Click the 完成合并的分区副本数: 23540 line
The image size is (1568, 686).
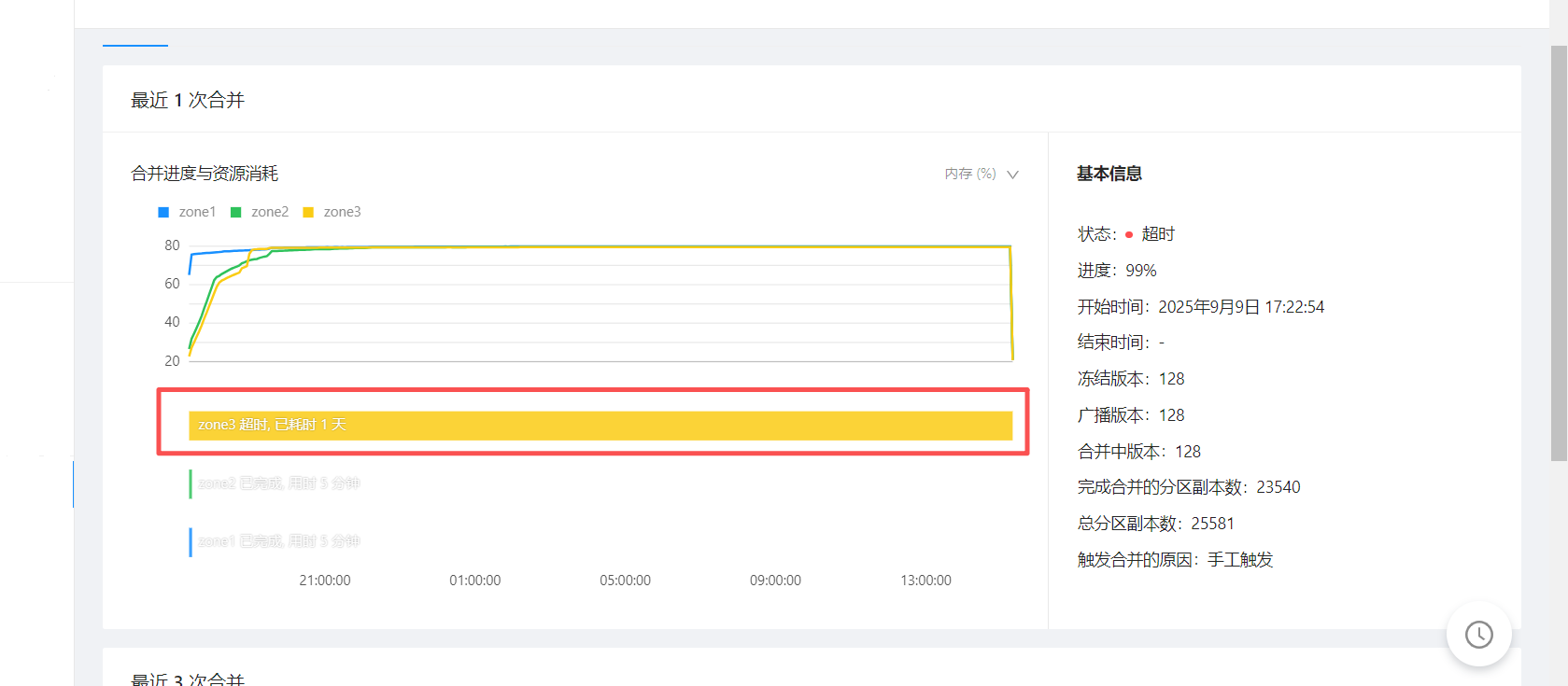[x=1189, y=487]
